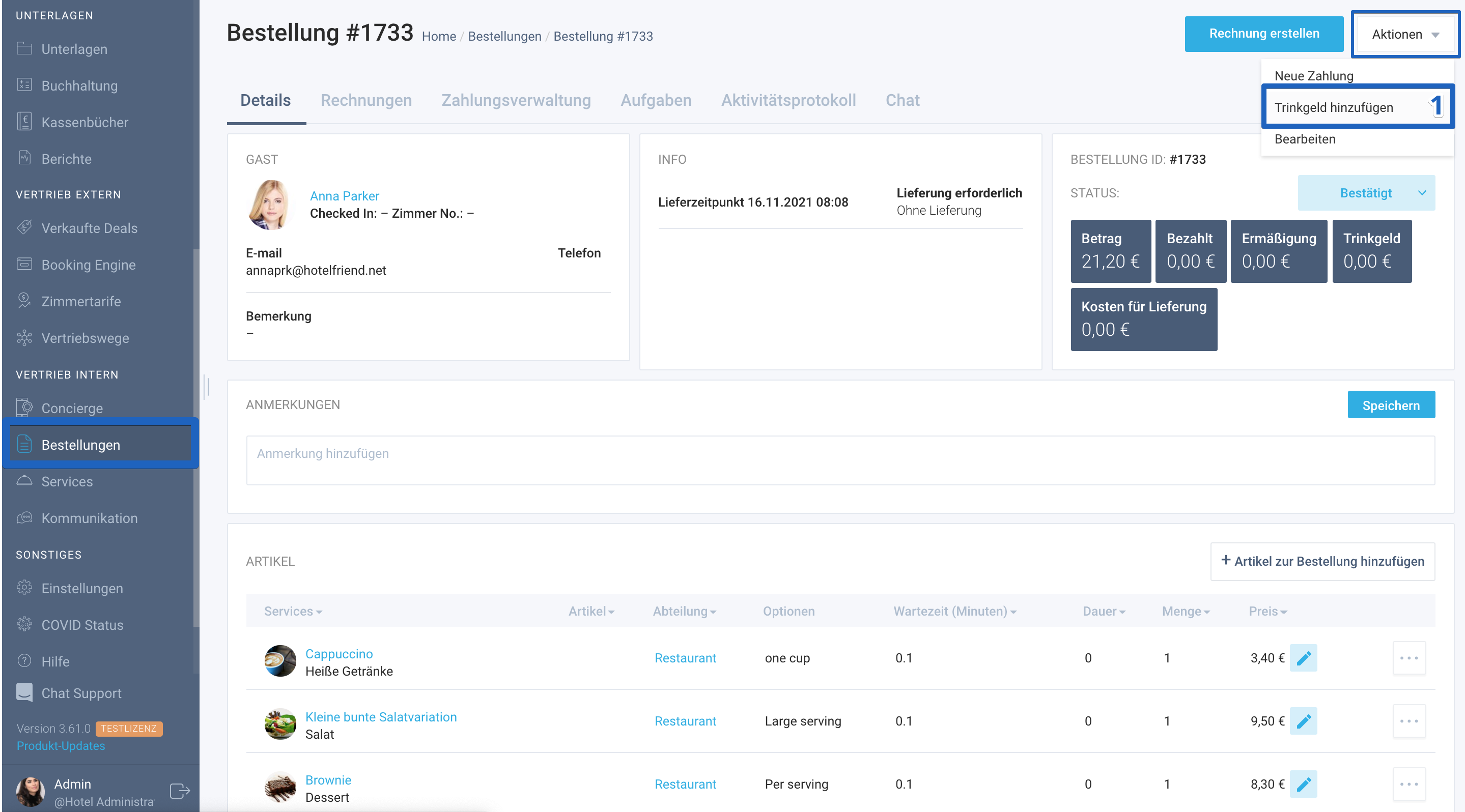The width and height of the screenshot is (1465, 812).
Task: Open the COVID Status page
Action: (x=82, y=625)
